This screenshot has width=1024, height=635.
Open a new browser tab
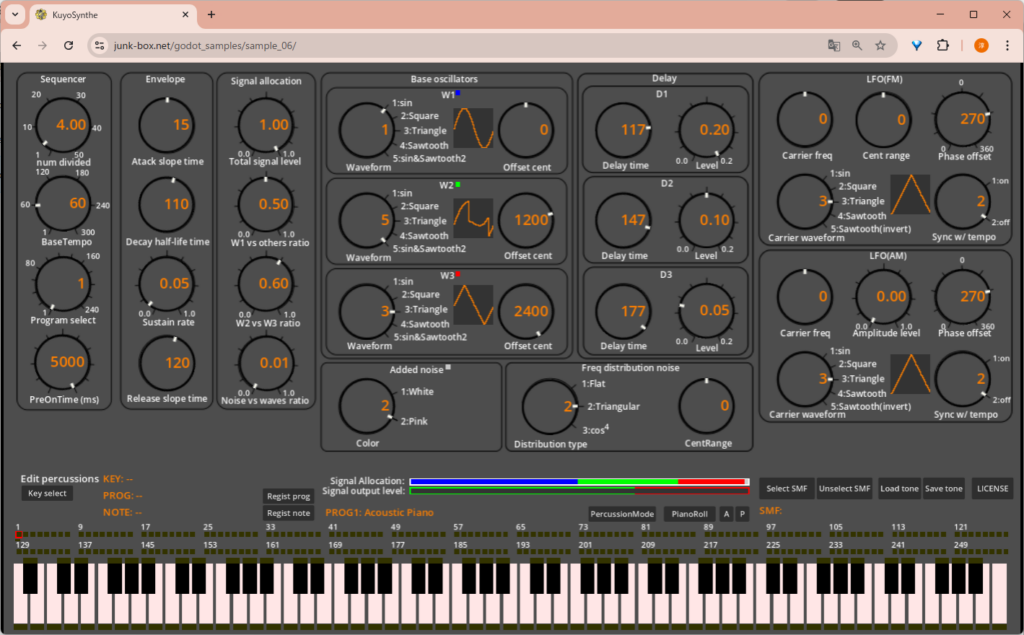click(211, 15)
